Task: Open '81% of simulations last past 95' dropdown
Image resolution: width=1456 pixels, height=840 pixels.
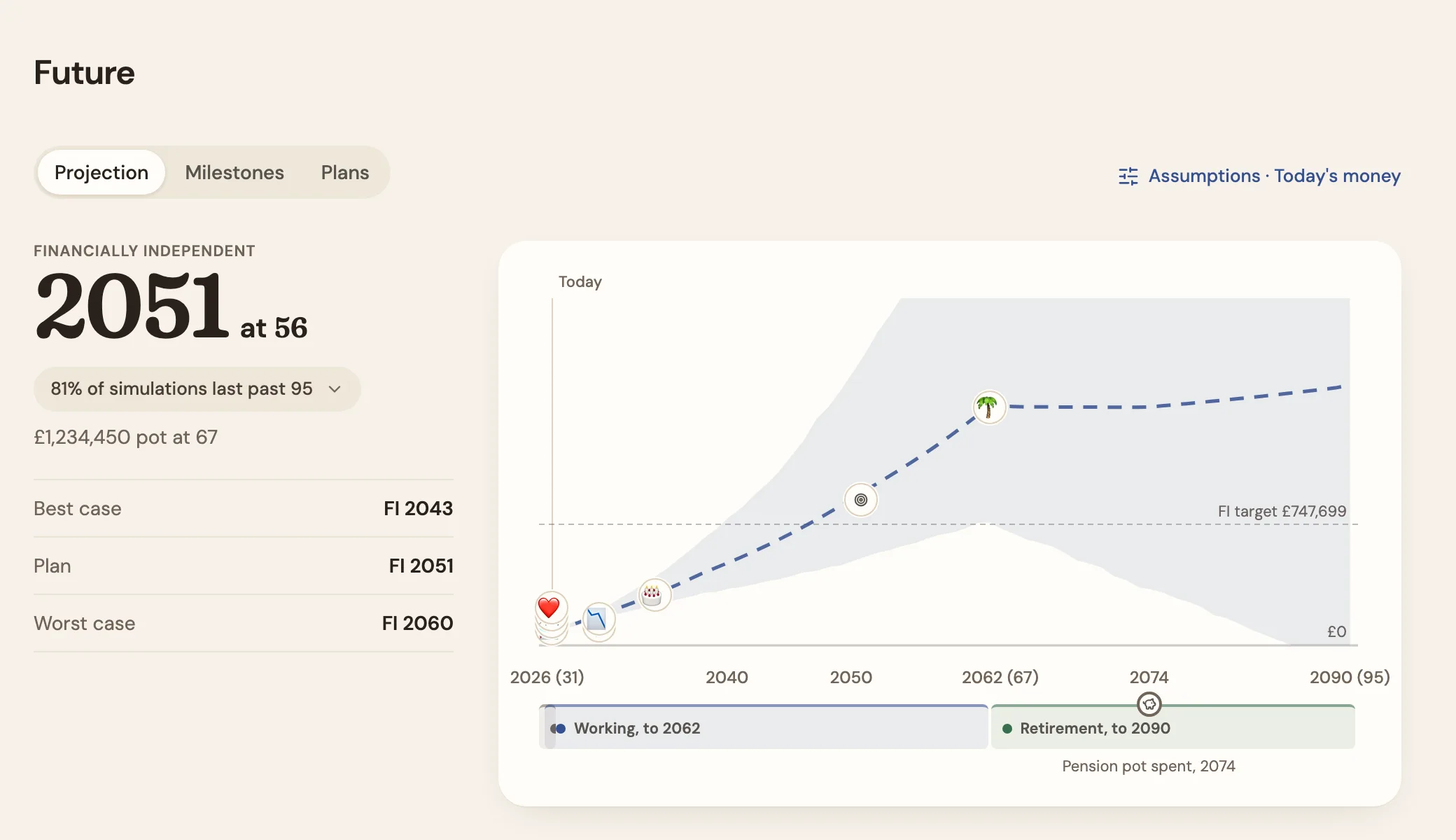Action: click(x=197, y=389)
